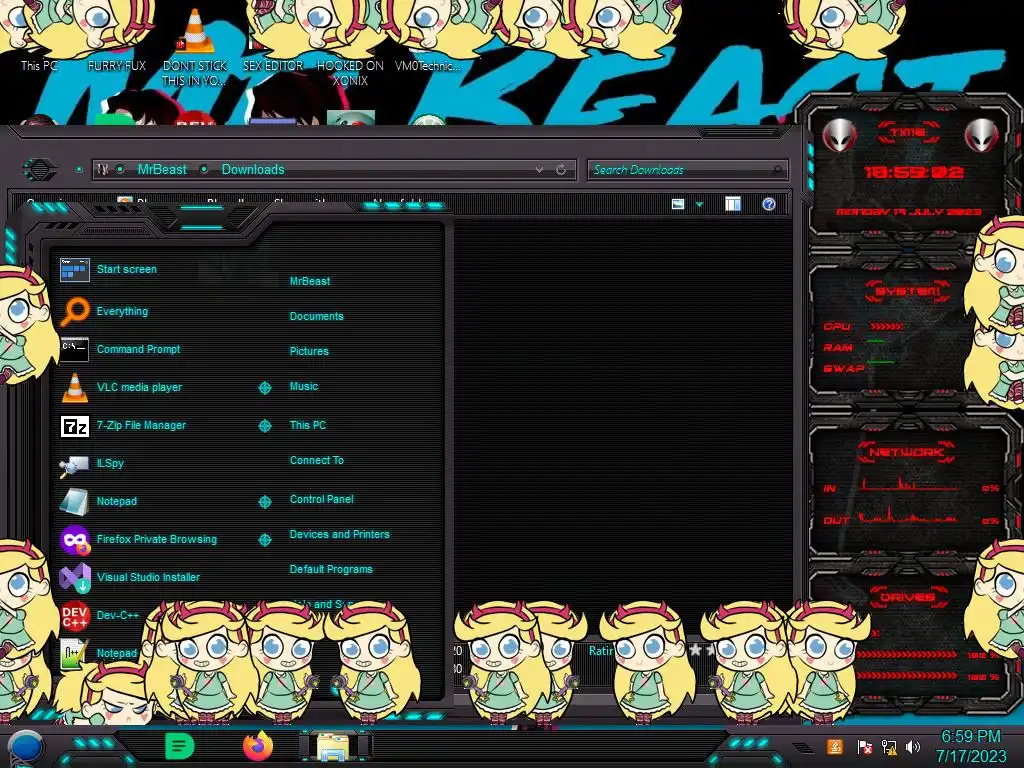Open Action Center flag tray icon
1024x768 pixels.
coord(865,746)
